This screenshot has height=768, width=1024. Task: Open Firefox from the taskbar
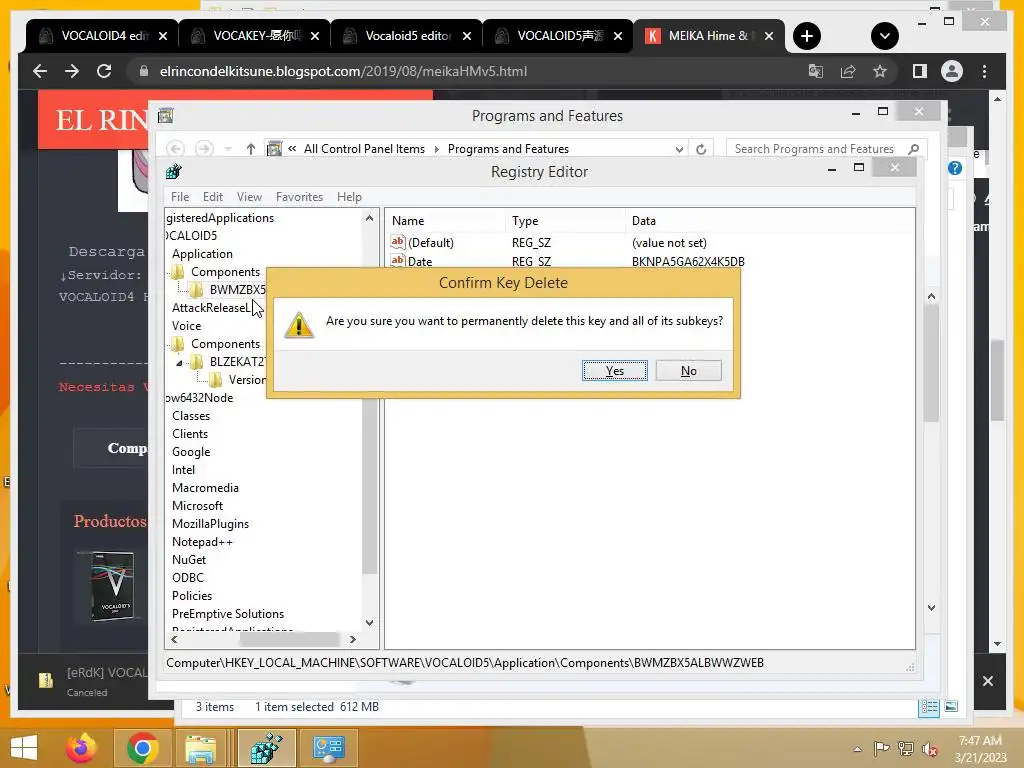tap(81, 748)
